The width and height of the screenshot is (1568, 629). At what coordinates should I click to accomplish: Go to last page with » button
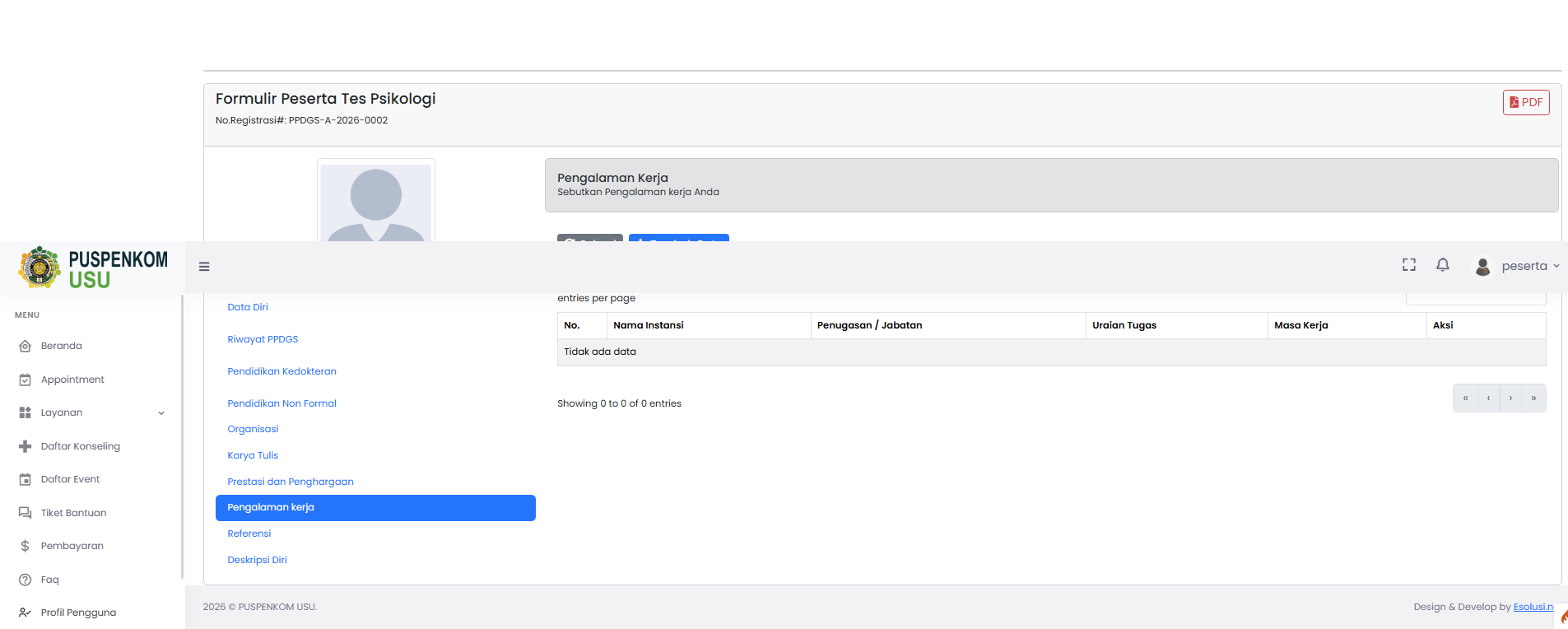pyautogui.click(x=1533, y=398)
